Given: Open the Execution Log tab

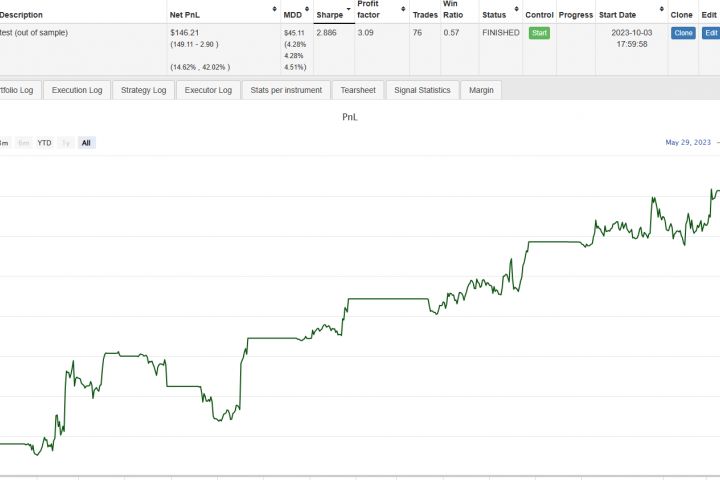Looking at the screenshot, I should point(77,90).
